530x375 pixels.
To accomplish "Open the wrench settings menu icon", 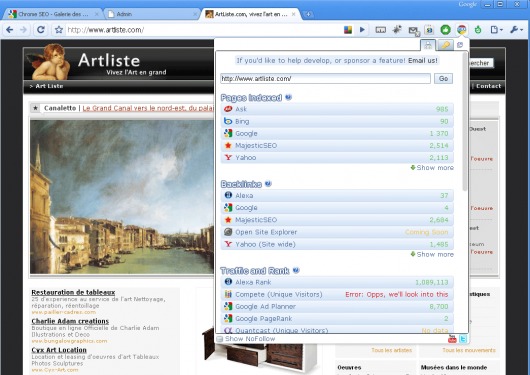I will pyautogui.click(x=516, y=30).
